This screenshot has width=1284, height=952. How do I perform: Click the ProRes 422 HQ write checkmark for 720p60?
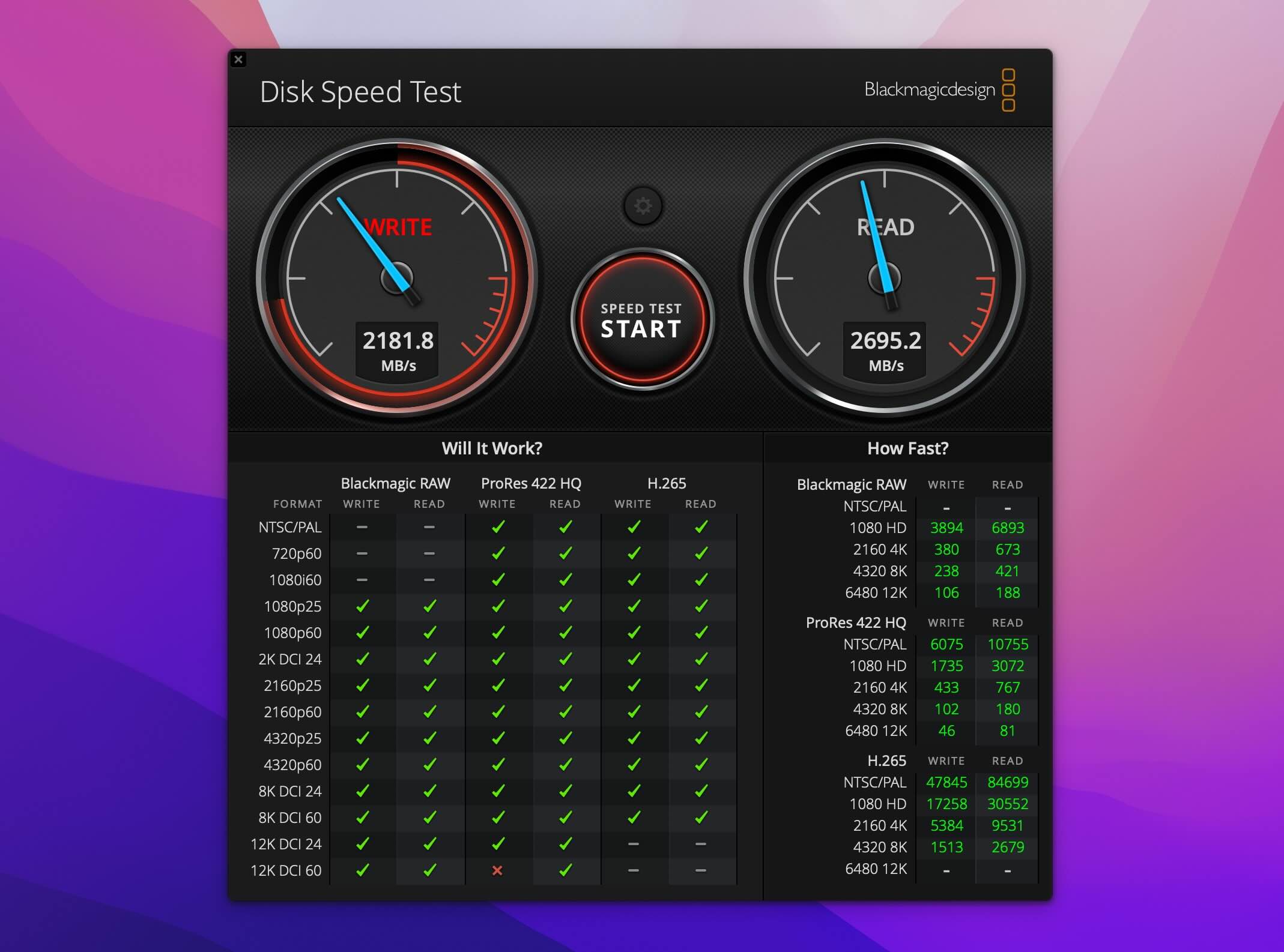498,553
